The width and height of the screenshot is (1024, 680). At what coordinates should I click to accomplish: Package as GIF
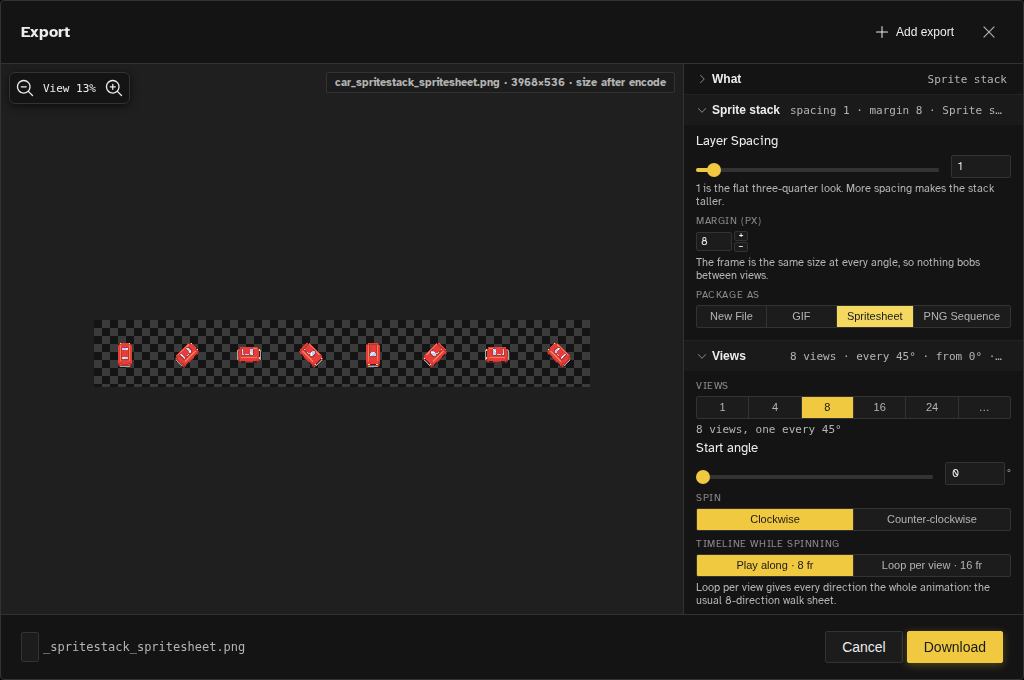pos(801,316)
